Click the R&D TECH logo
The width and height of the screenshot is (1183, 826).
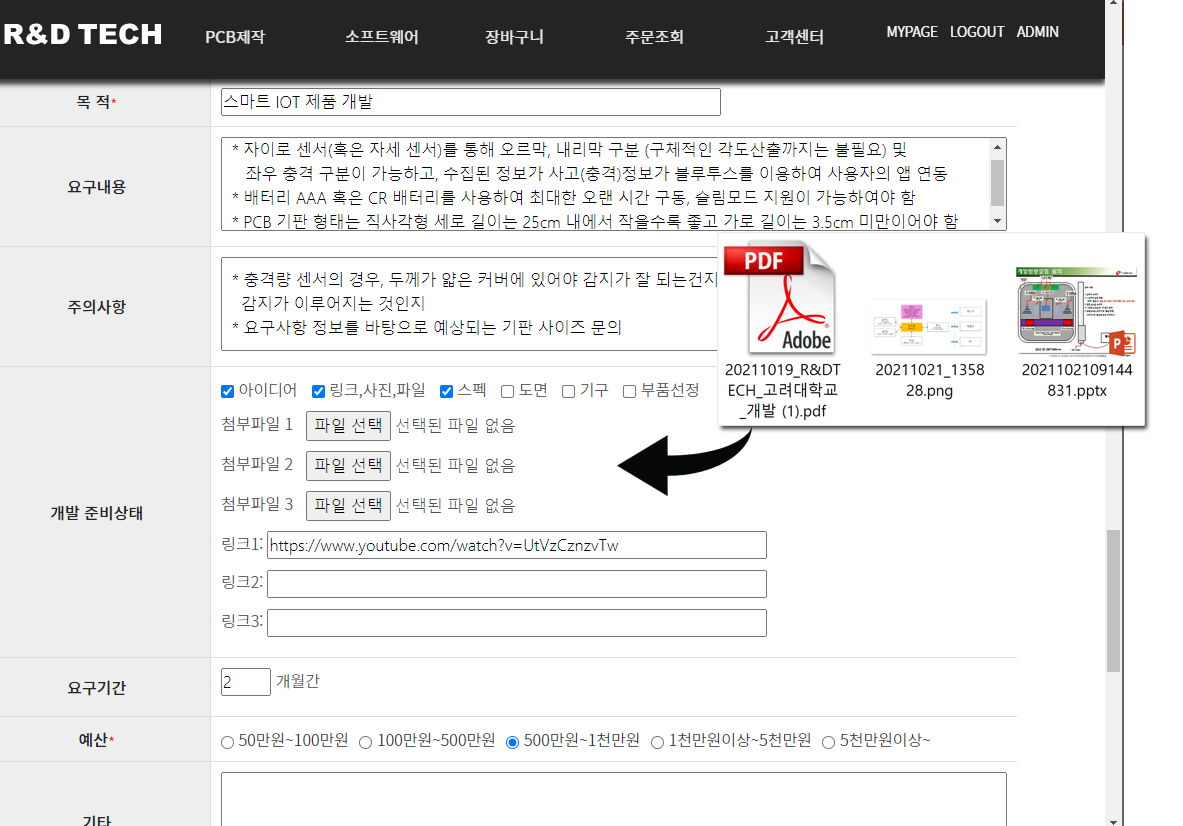[x=82, y=35]
